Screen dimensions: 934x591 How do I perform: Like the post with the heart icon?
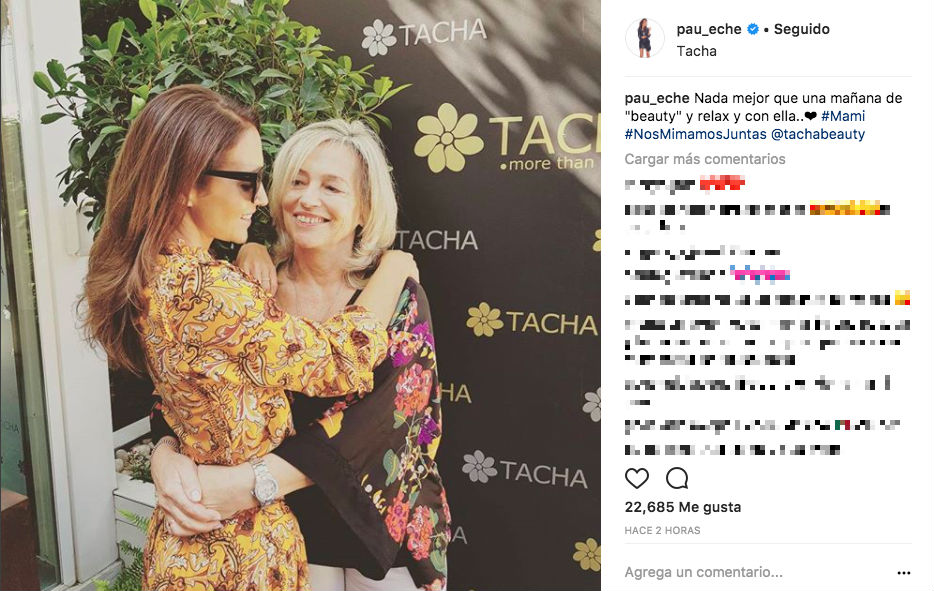pos(636,478)
